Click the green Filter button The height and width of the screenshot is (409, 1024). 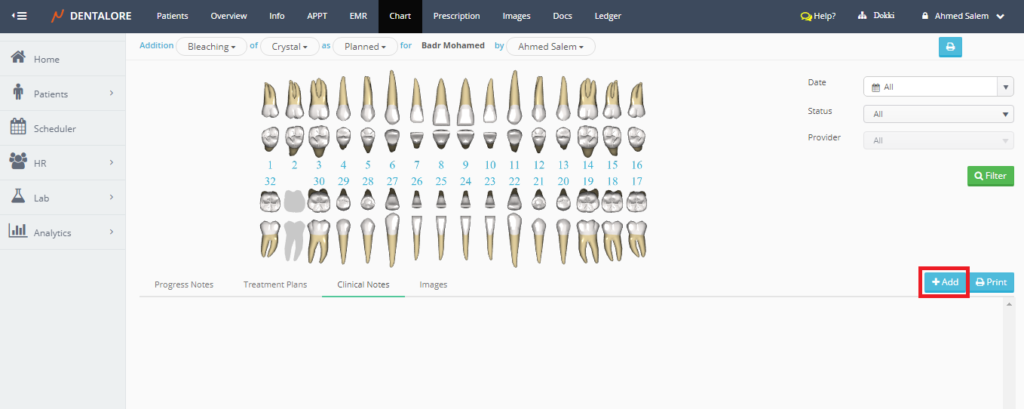click(990, 176)
